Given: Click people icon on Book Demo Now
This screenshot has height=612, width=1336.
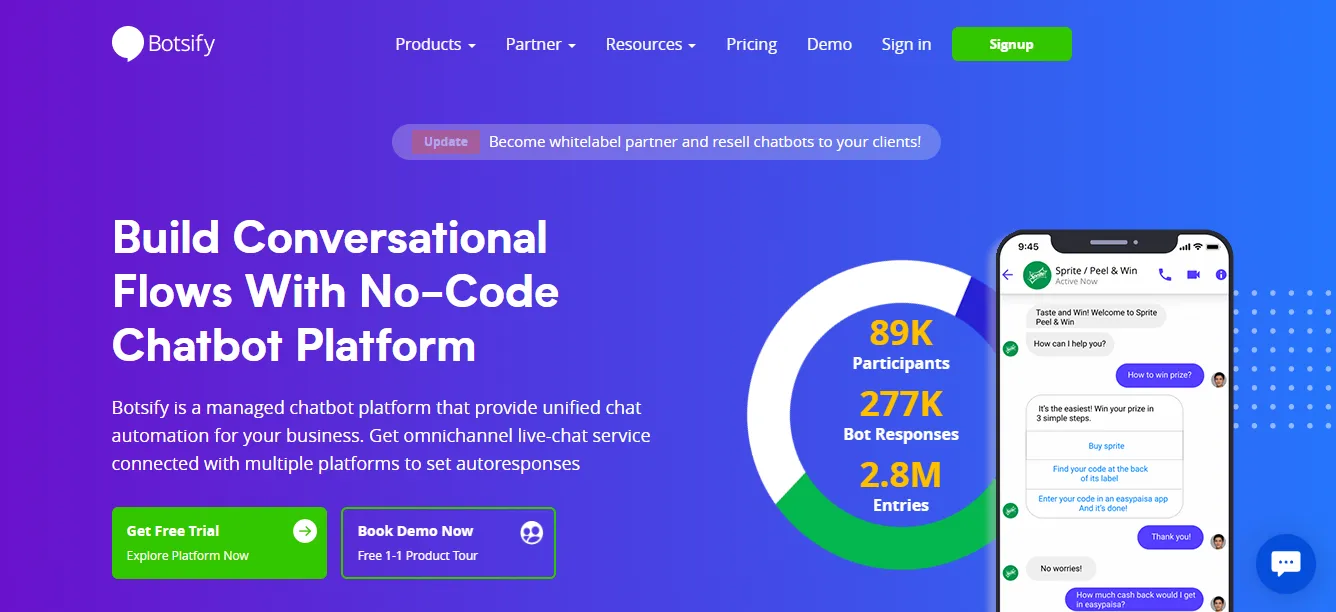Looking at the screenshot, I should tap(532, 532).
